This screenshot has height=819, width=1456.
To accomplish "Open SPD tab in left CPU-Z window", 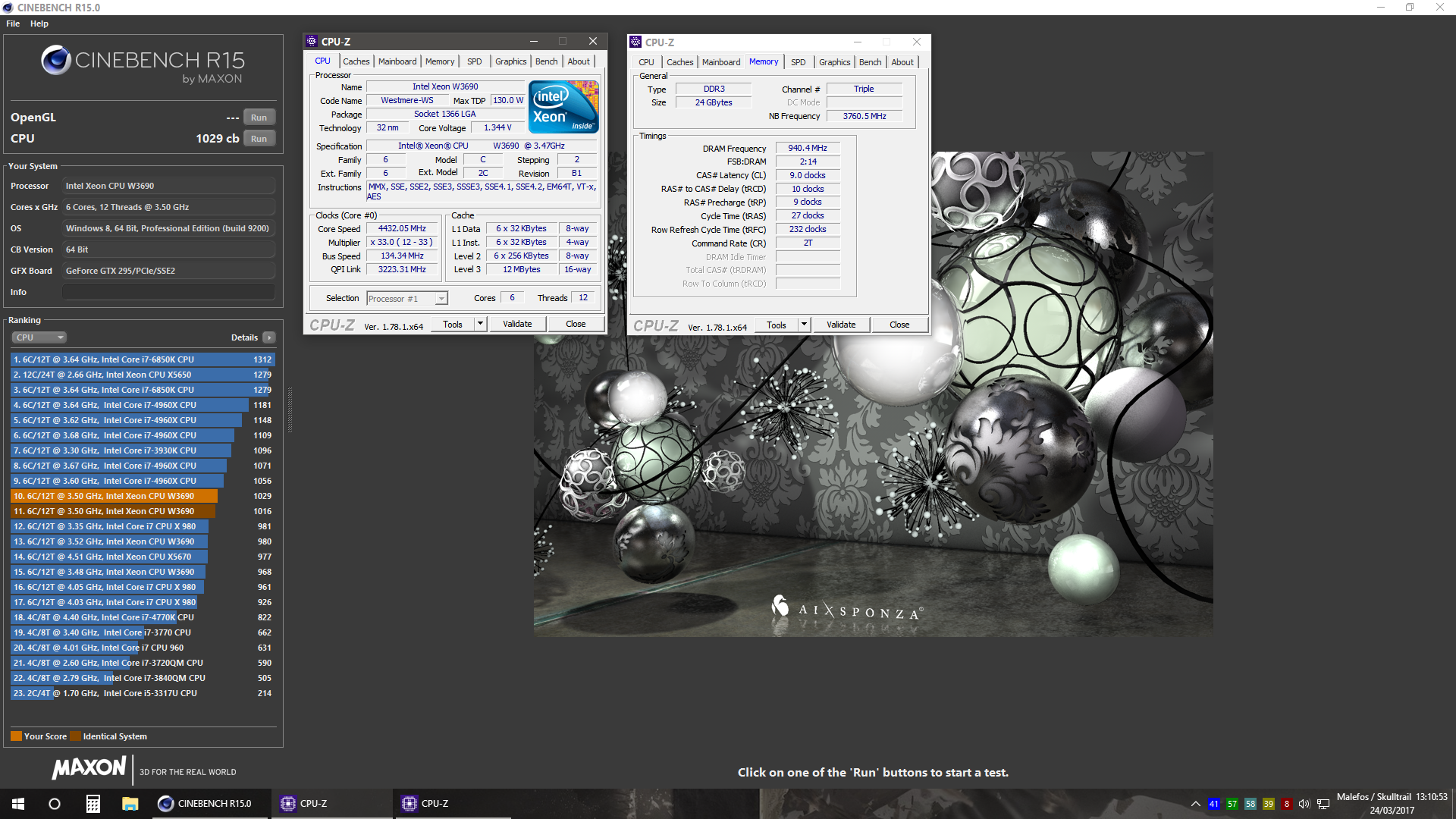I will click(x=474, y=61).
